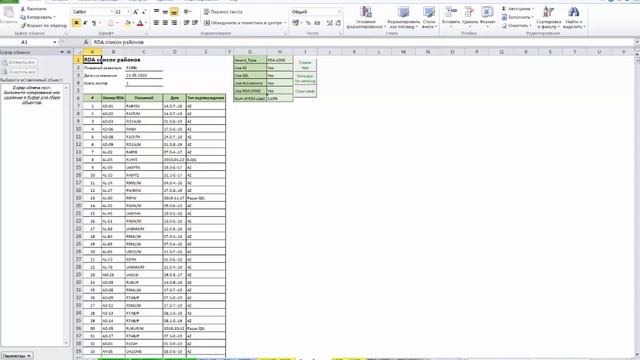This screenshot has height=360, width=640.
Task: Click the insert function fx icon
Action: point(86,42)
